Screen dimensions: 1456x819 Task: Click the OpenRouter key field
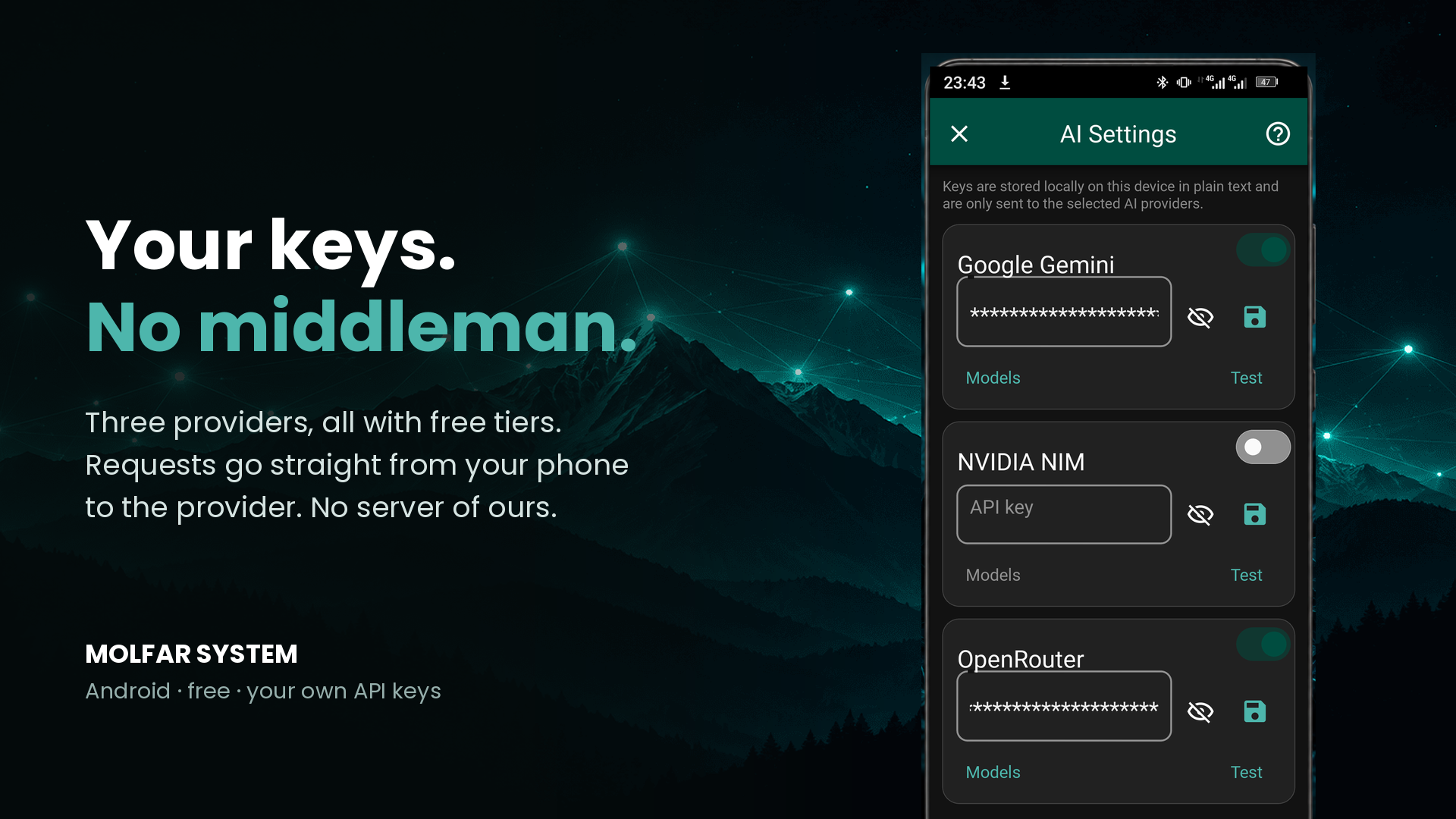[1064, 706]
